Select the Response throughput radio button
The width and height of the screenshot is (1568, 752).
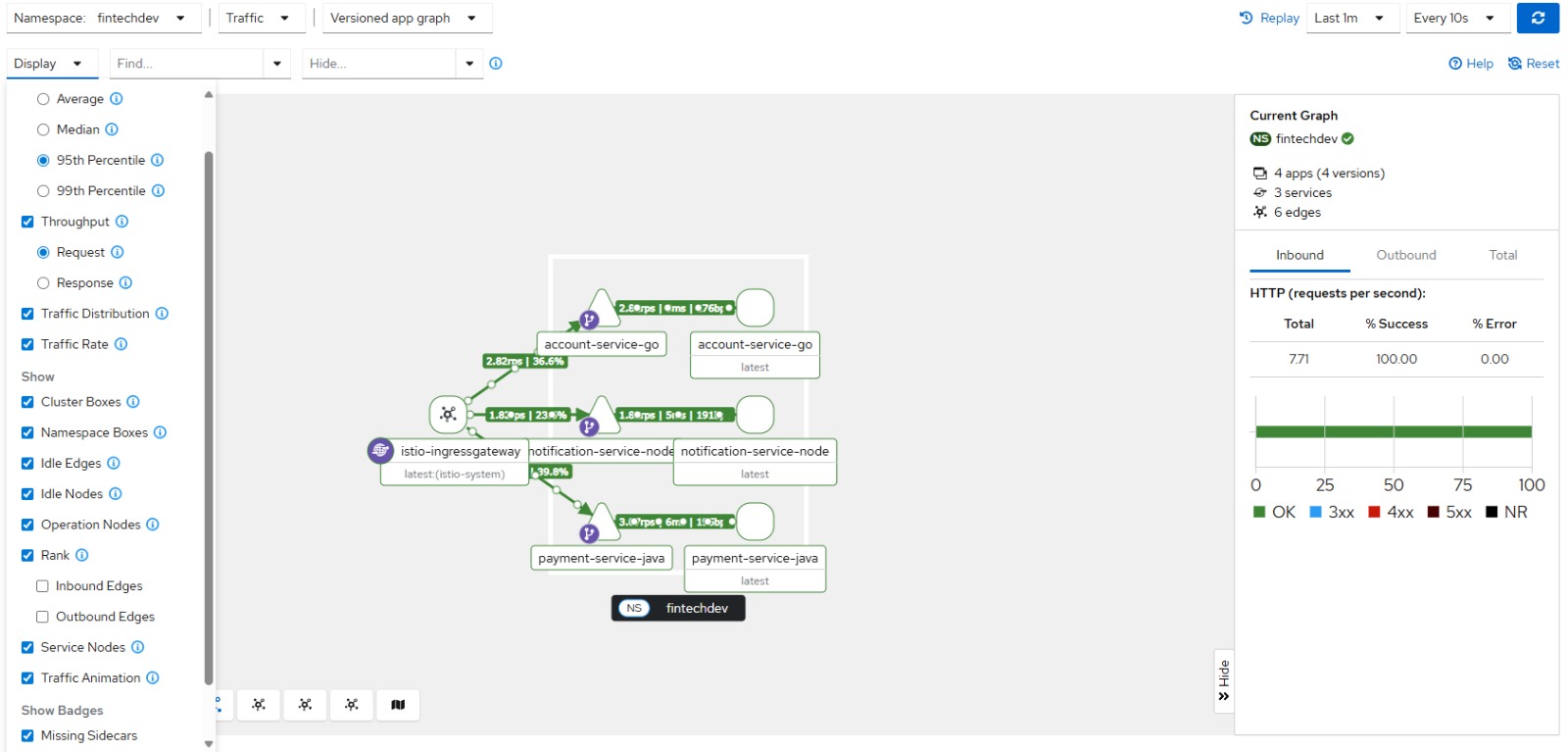click(43, 283)
